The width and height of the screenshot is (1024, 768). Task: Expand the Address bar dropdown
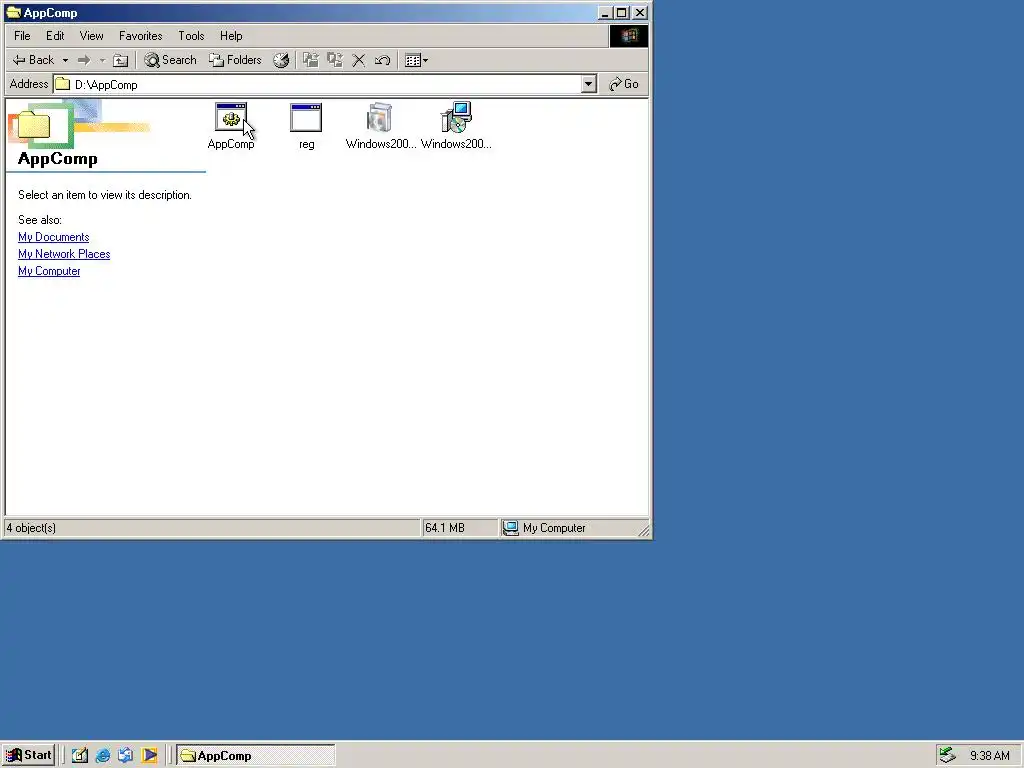pyautogui.click(x=588, y=84)
